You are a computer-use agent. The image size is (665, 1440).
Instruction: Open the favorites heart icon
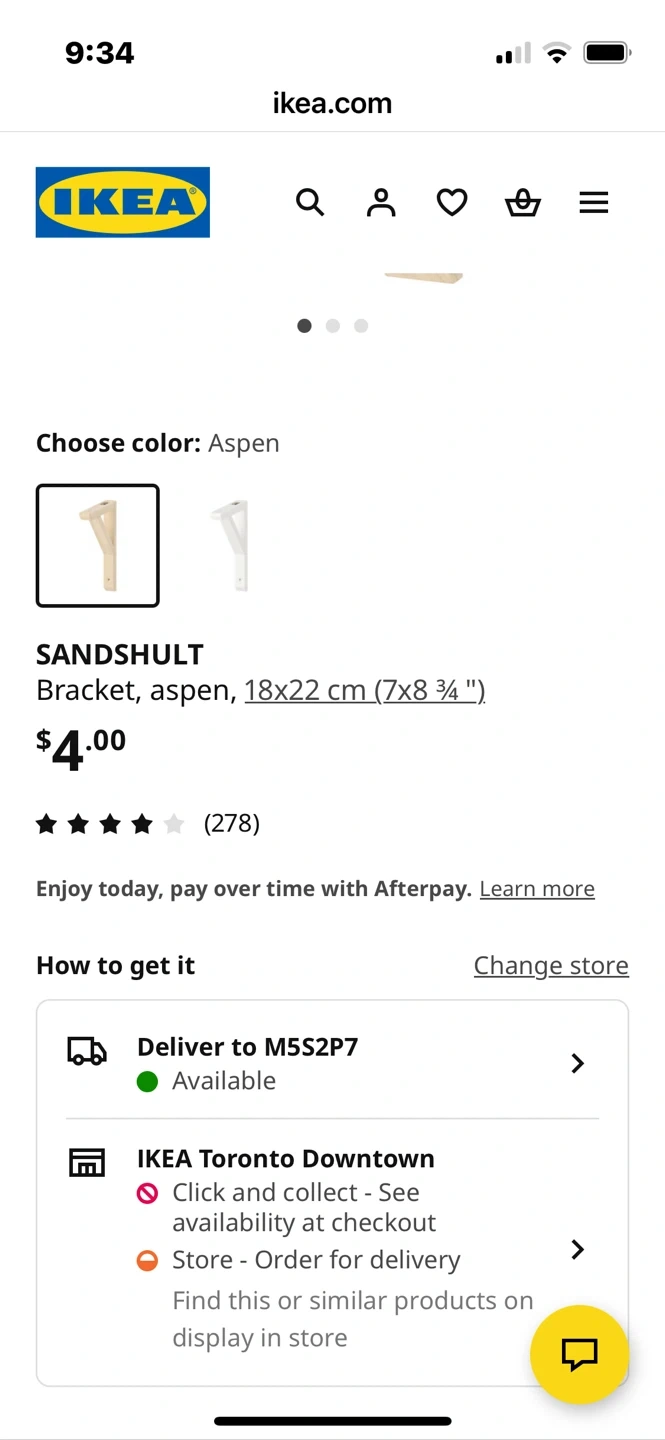[x=452, y=203]
